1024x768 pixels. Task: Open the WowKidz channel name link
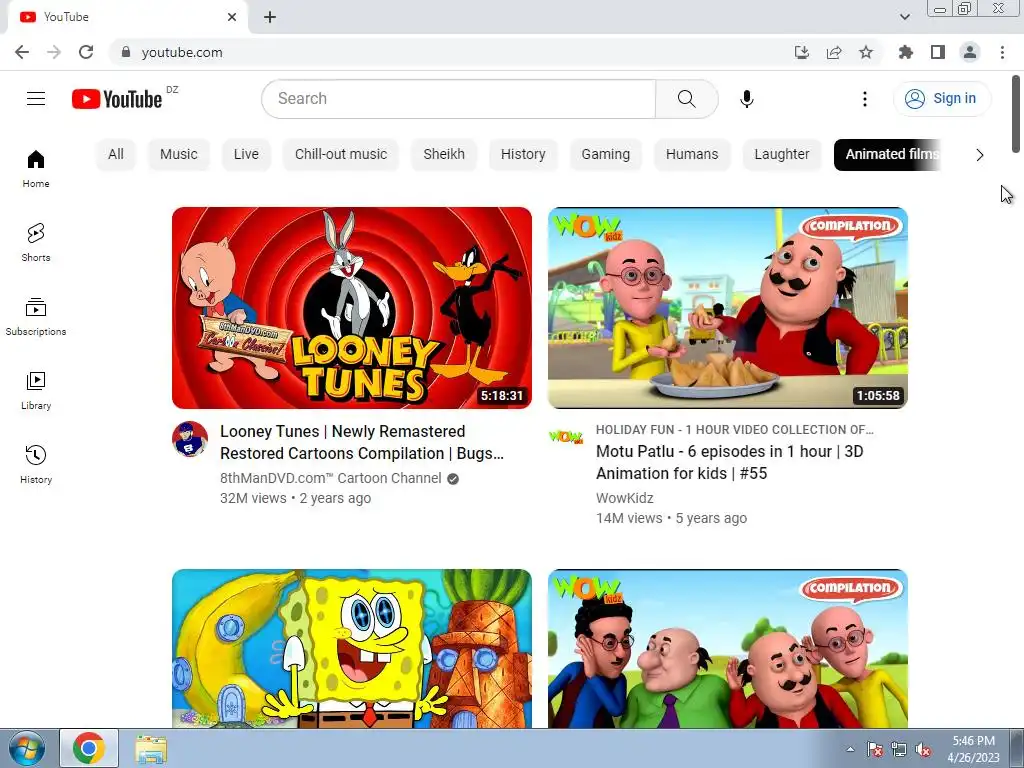tap(624, 498)
